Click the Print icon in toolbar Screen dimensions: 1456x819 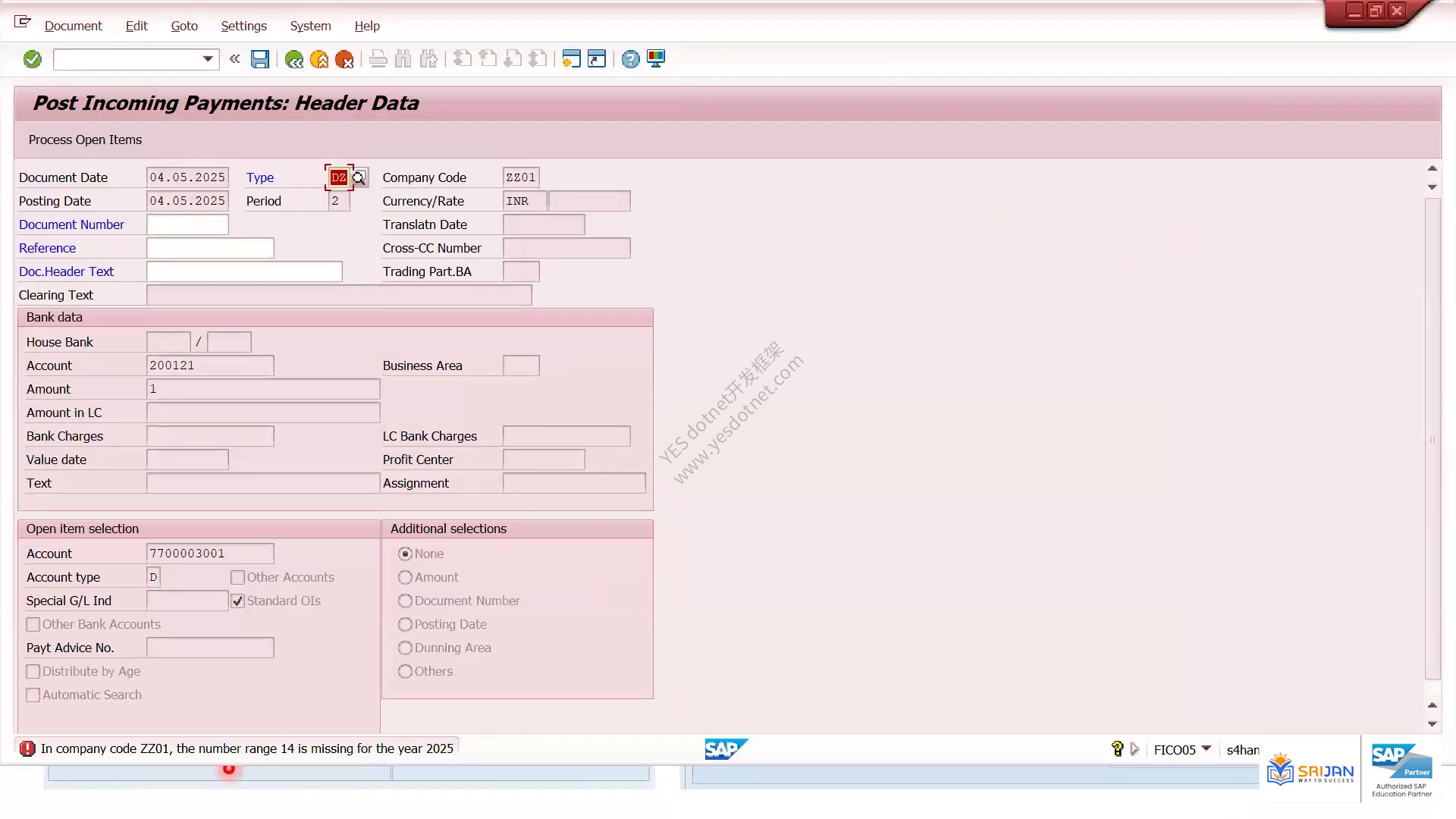click(378, 59)
